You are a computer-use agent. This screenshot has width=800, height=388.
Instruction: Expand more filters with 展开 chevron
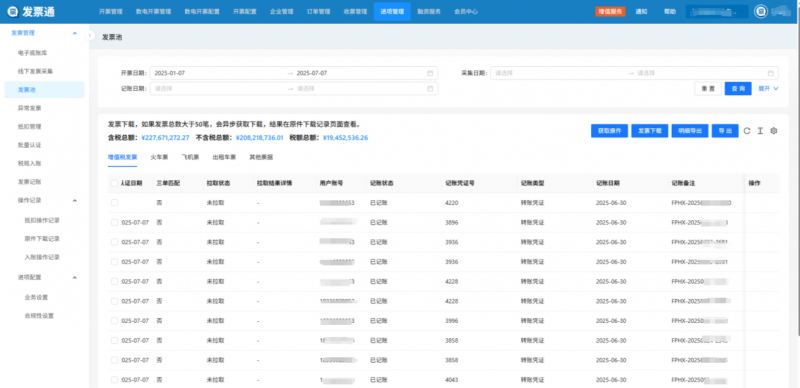(x=768, y=88)
